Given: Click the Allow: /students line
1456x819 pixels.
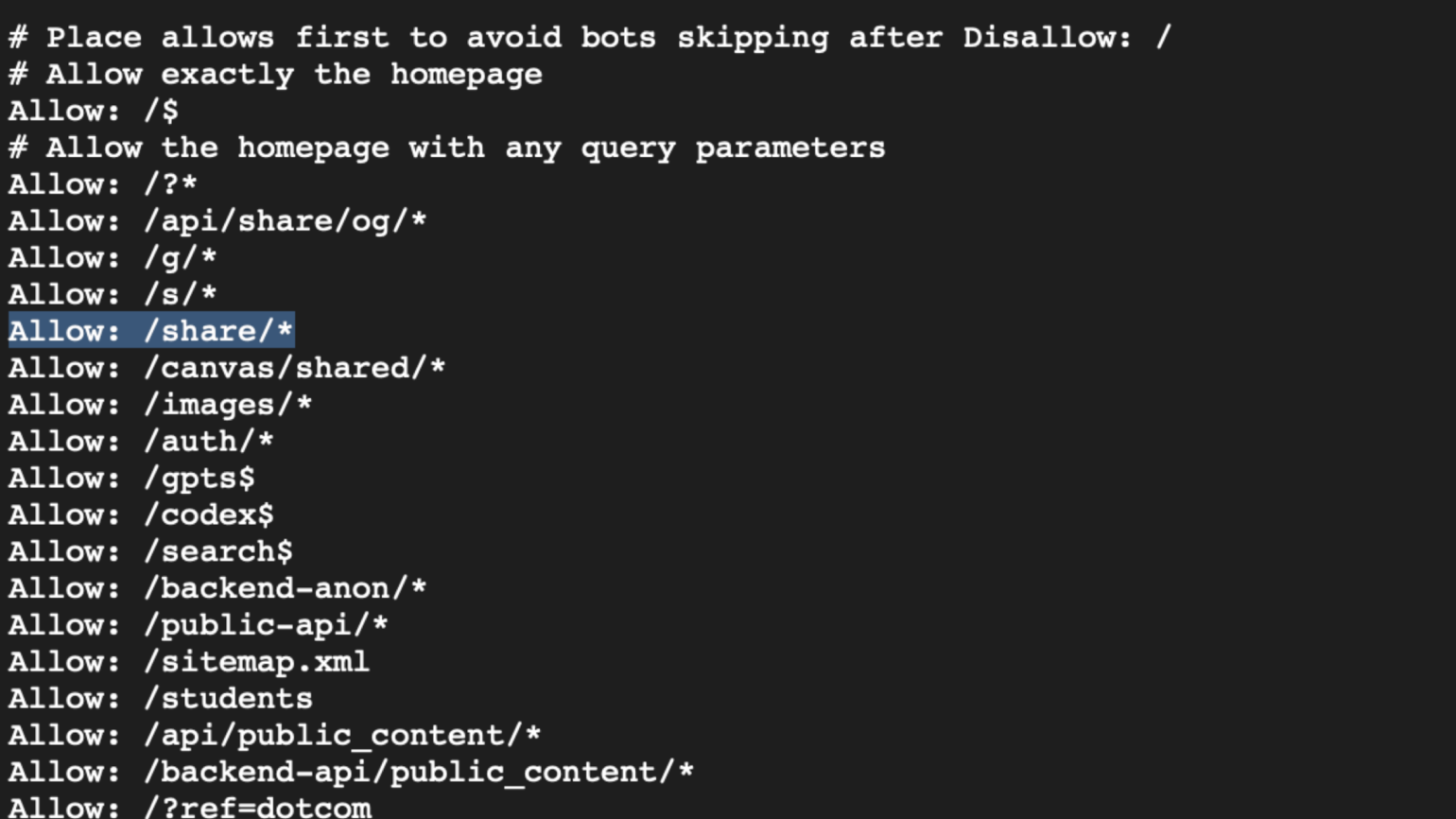Looking at the screenshot, I should point(161,699).
